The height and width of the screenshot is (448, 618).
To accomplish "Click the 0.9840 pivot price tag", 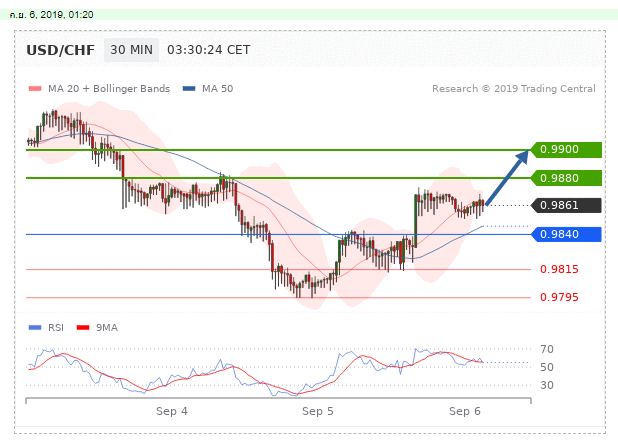I will coord(566,234).
